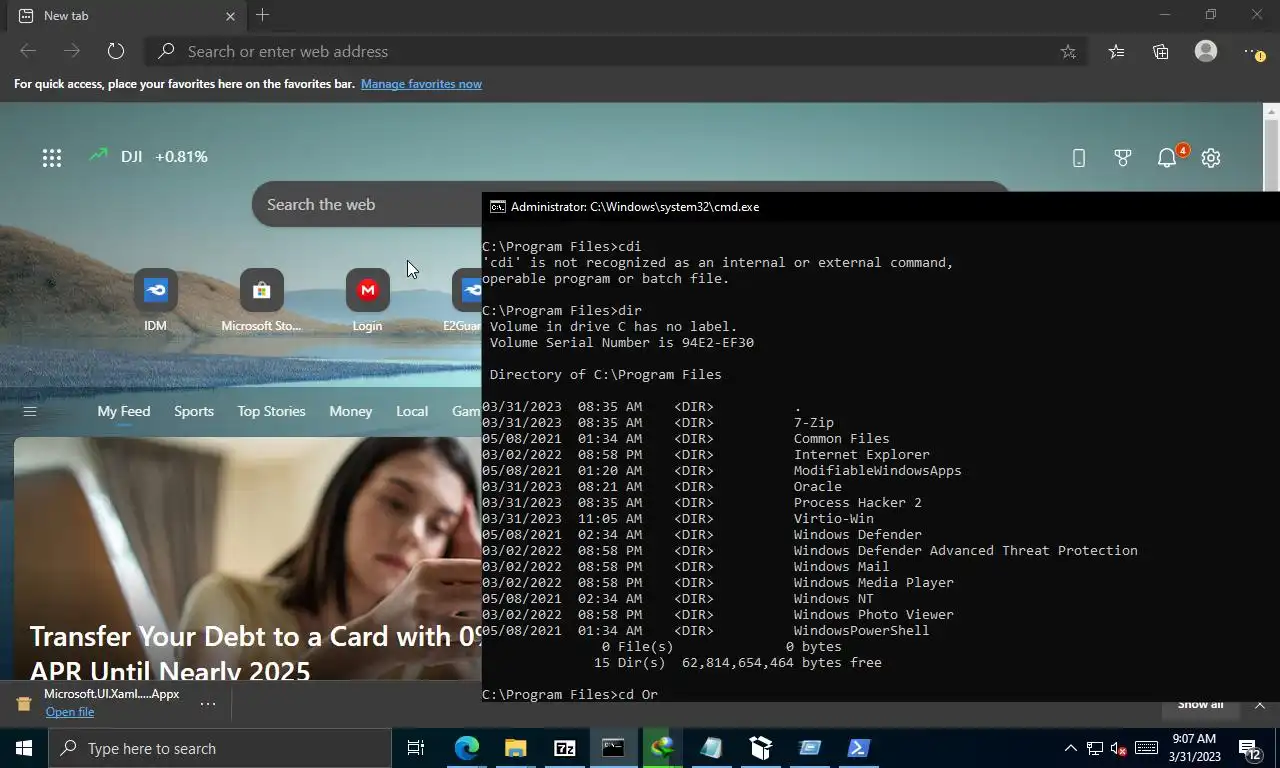Viewport: 1280px width, 768px height.
Task: Open the Login quick link tile
Action: (x=367, y=300)
